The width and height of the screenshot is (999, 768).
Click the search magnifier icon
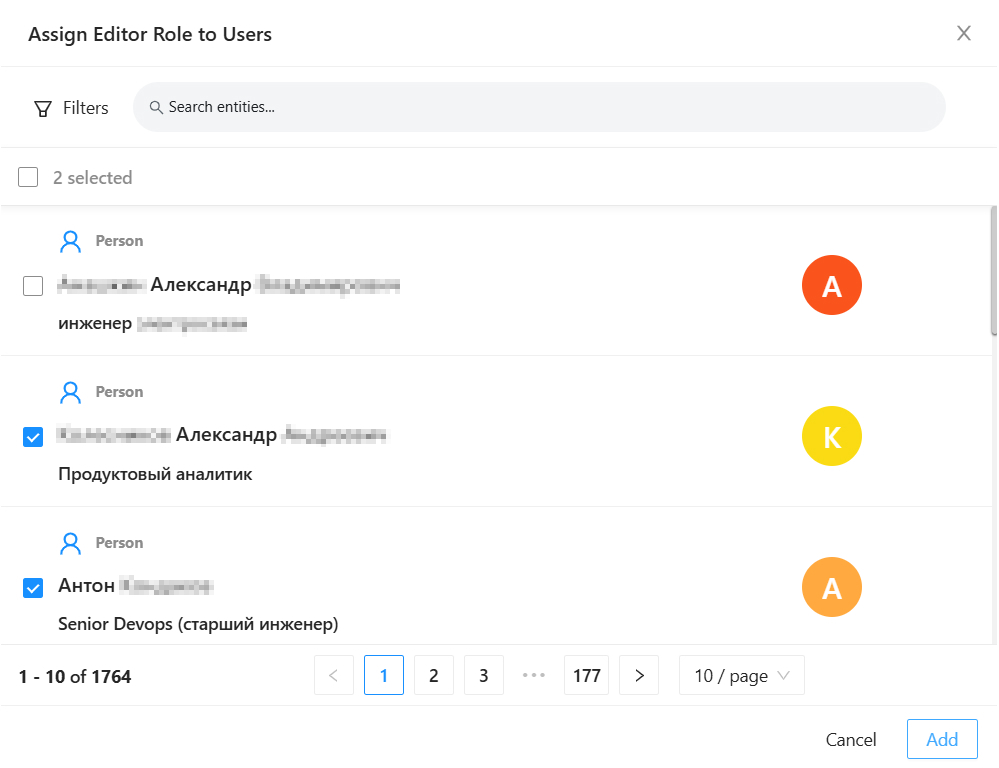156,107
